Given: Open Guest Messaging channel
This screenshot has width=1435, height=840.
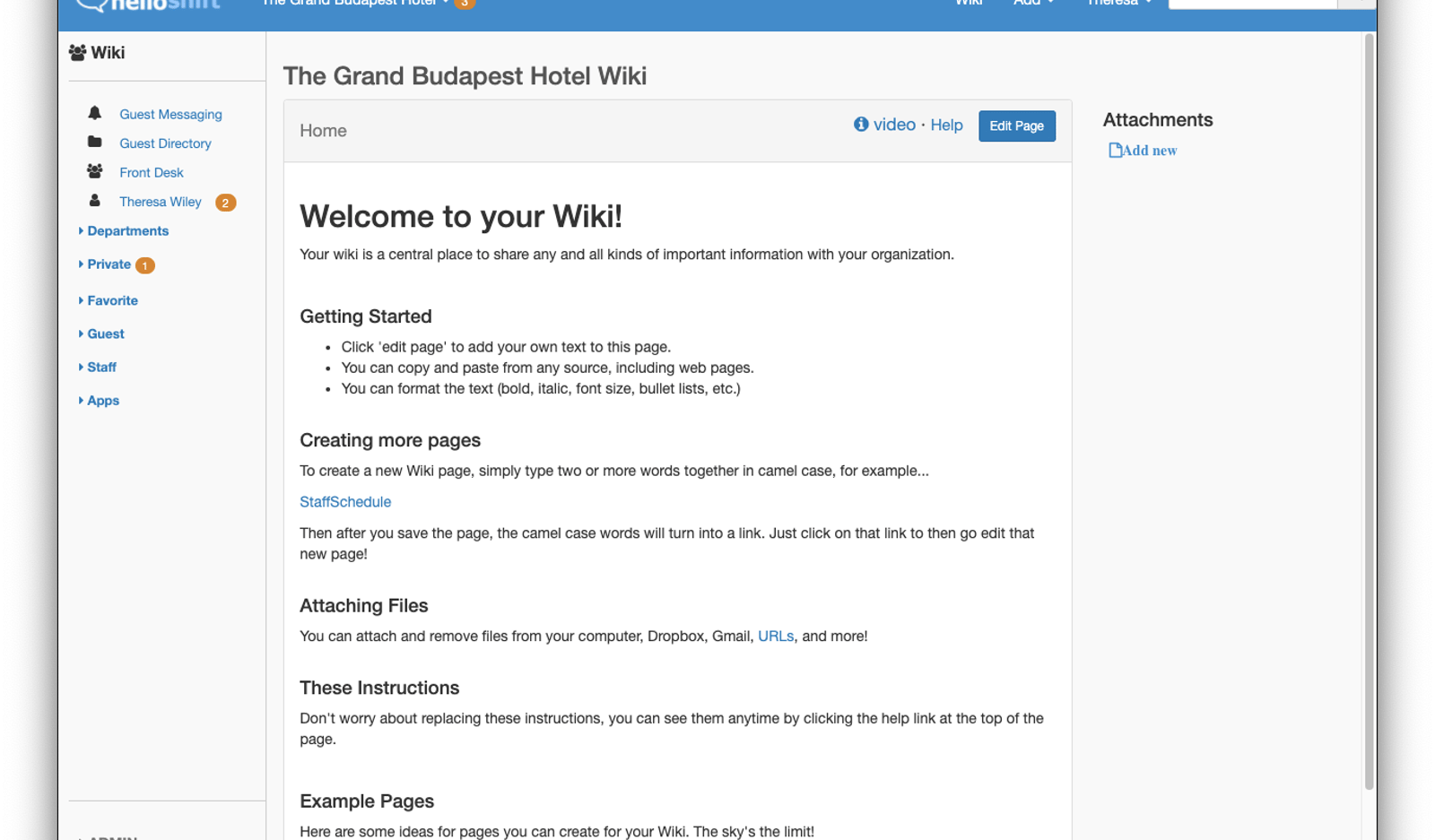Looking at the screenshot, I should pyautogui.click(x=170, y=114).
